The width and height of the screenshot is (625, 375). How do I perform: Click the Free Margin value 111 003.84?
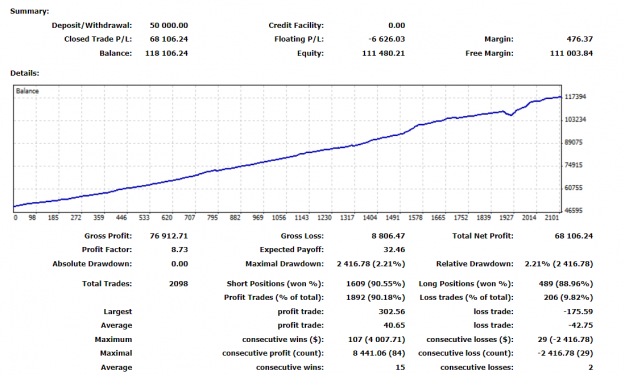pyautogui.click(x=571, y=53)
